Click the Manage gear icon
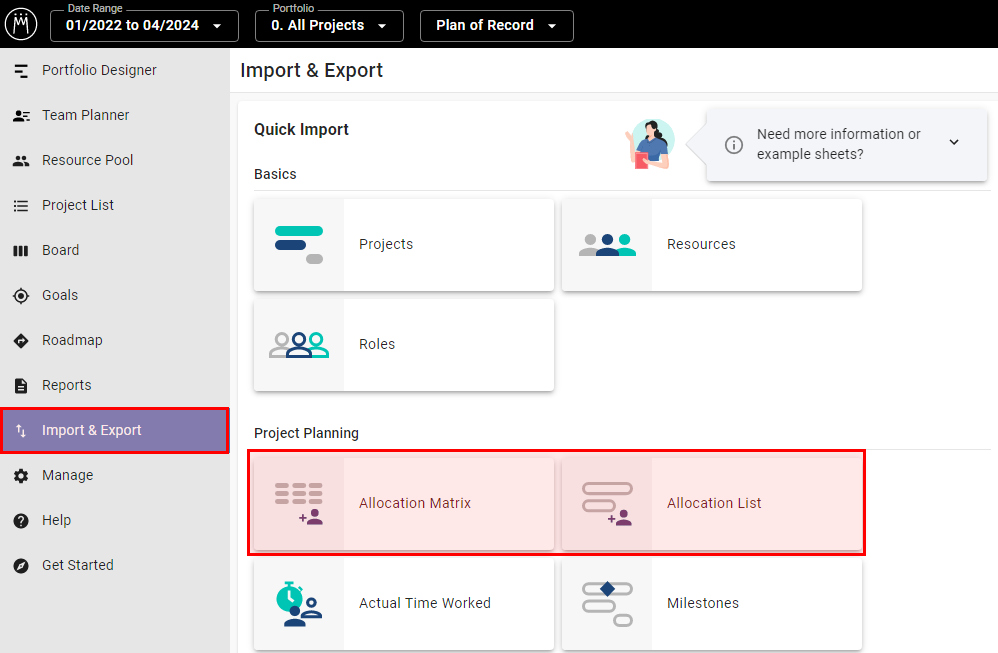 (x=21, y=476)
